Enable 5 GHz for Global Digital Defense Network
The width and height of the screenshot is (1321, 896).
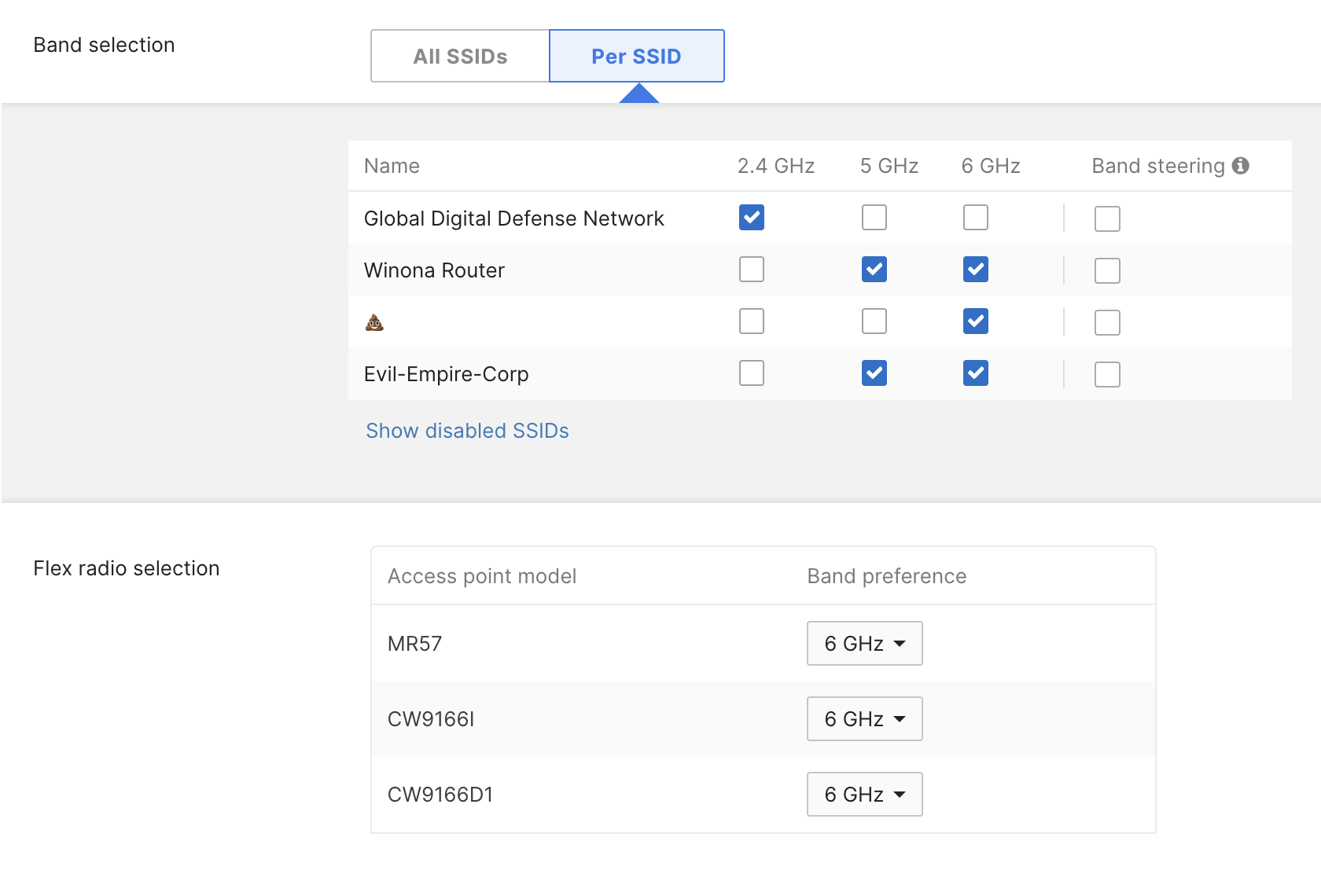(874, 218)
